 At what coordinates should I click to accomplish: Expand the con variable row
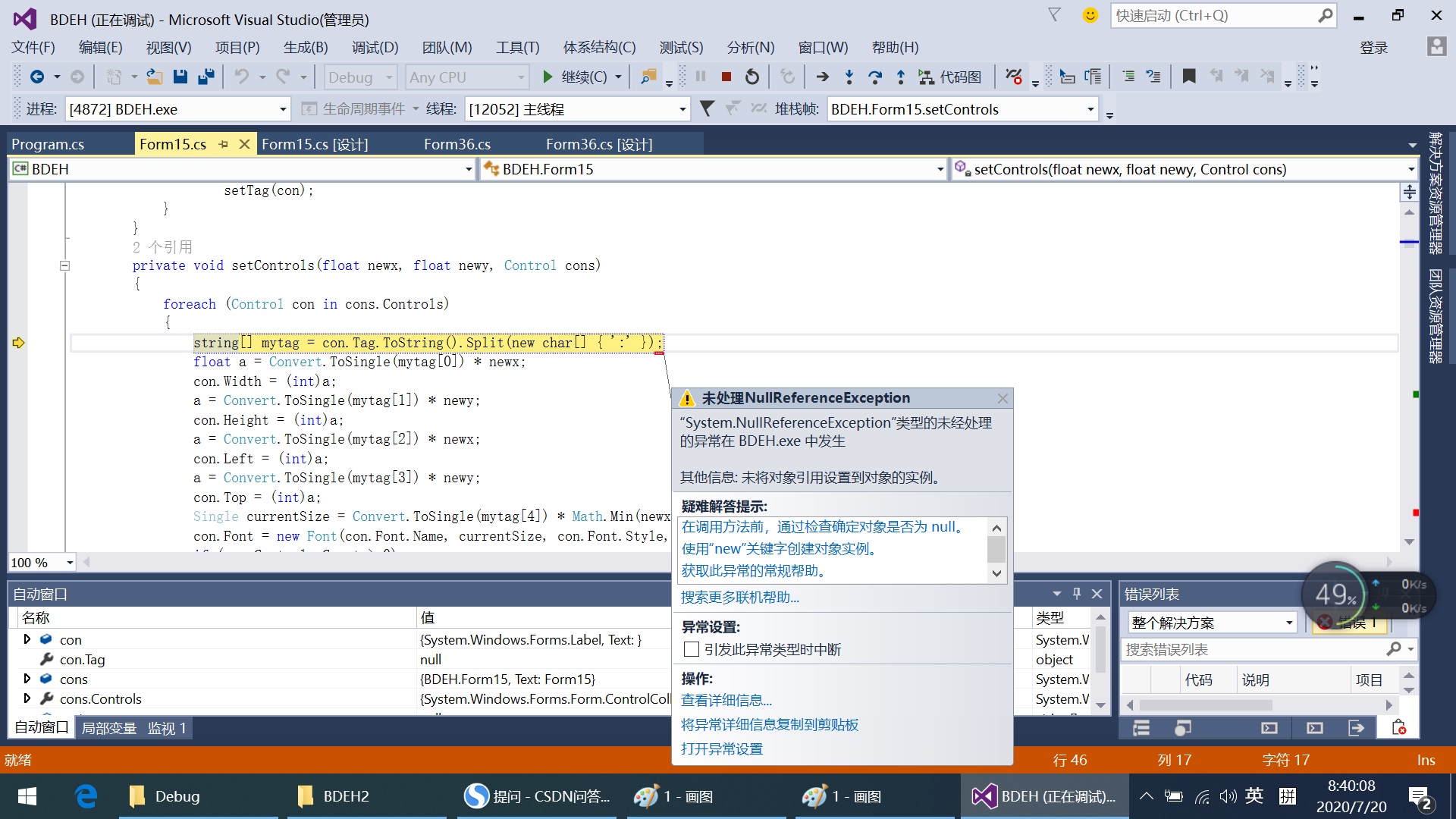coord(27,639)
